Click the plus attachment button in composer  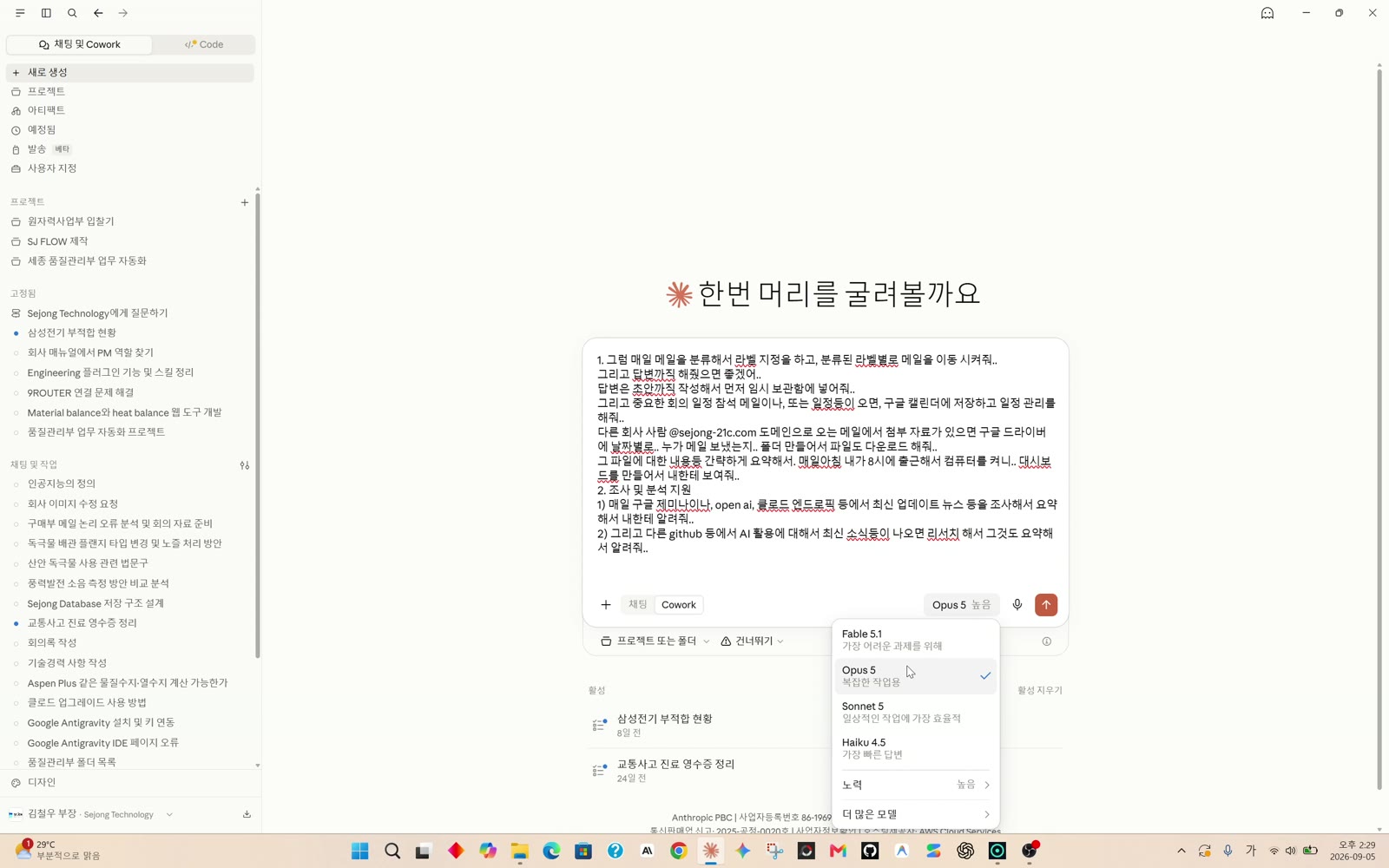coord(606,605)
